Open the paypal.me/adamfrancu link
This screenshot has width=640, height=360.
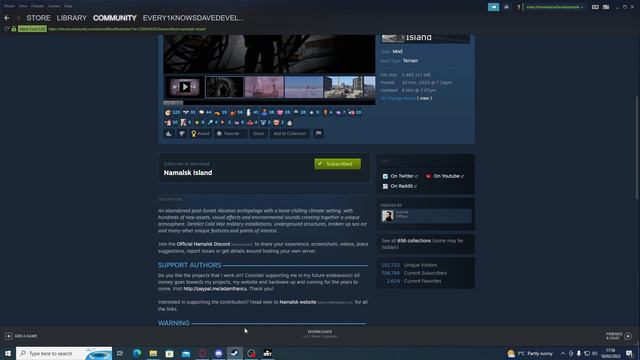[x=215, y=289]
